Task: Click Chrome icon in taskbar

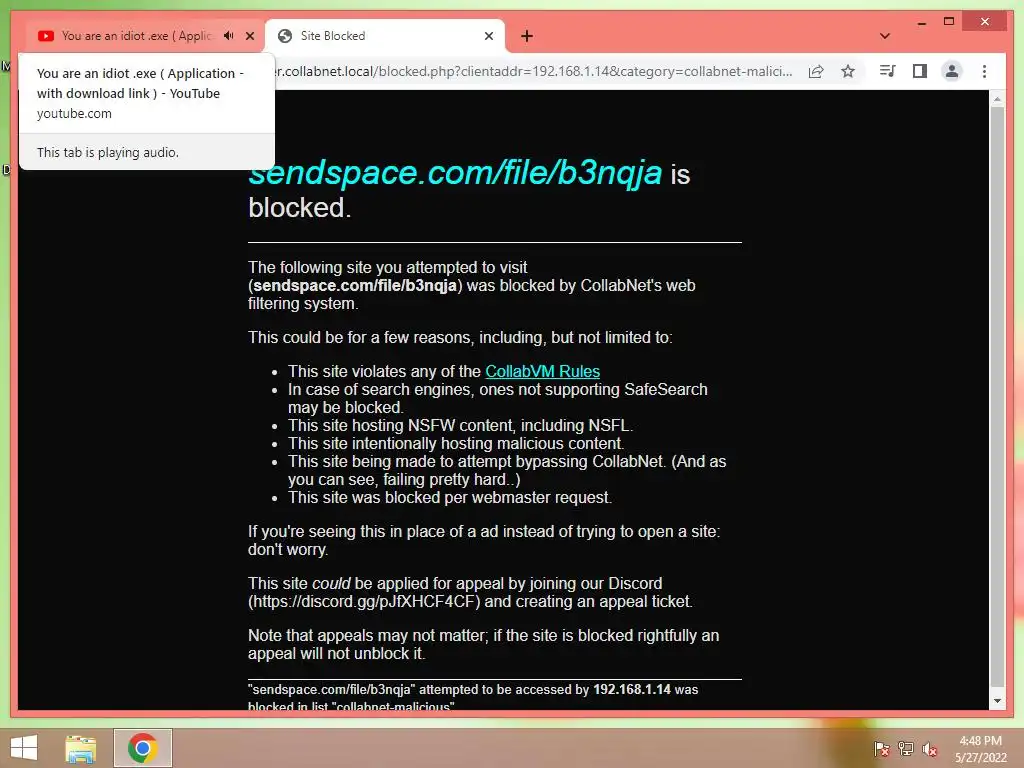Action: click(142, 748)
